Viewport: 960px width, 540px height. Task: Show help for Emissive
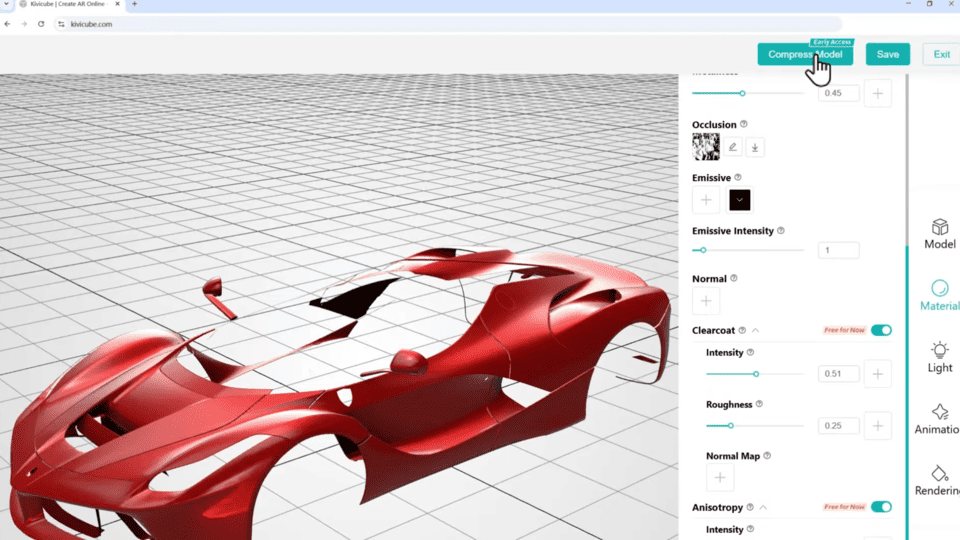tap(738, 178)
